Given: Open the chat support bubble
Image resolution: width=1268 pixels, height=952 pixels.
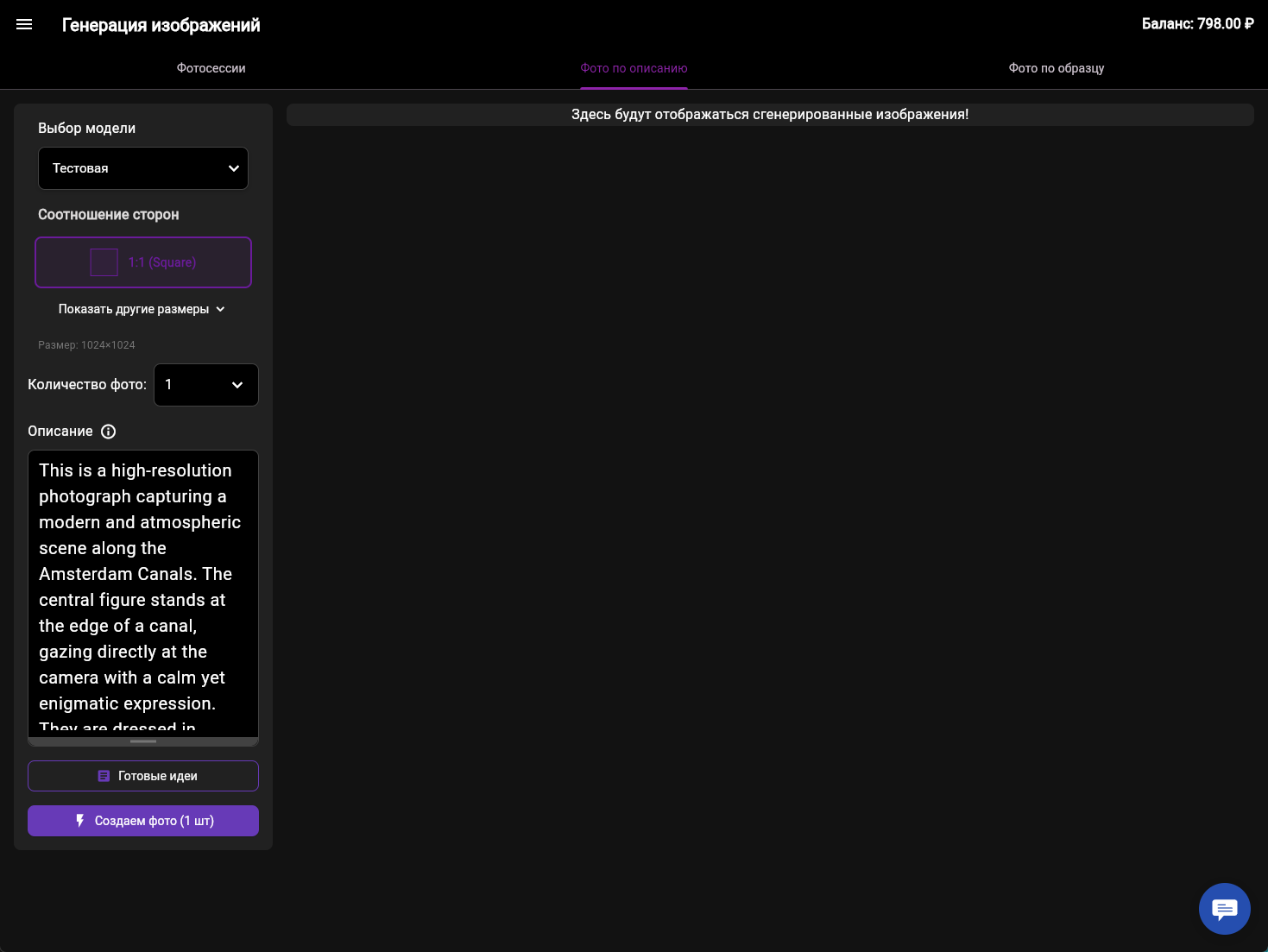Looking at the screenshot, I should click(x=1224, y=908).
